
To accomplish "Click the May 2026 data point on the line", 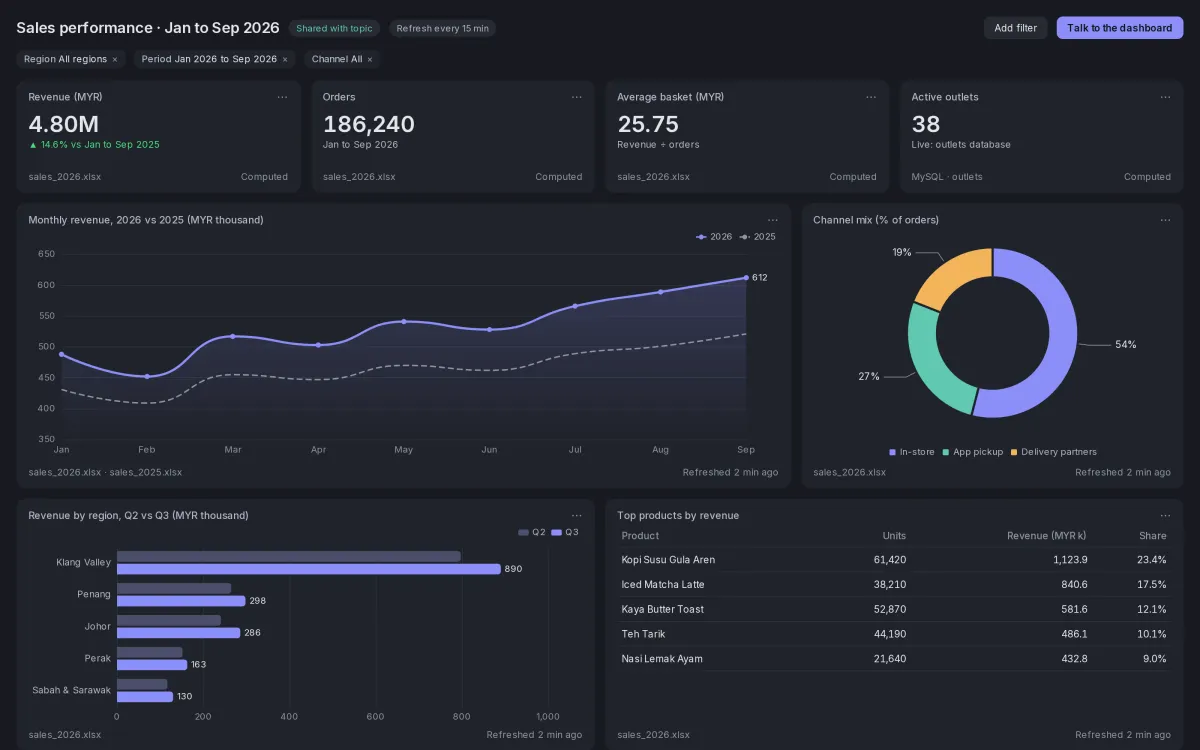I will tap(404, 321).
